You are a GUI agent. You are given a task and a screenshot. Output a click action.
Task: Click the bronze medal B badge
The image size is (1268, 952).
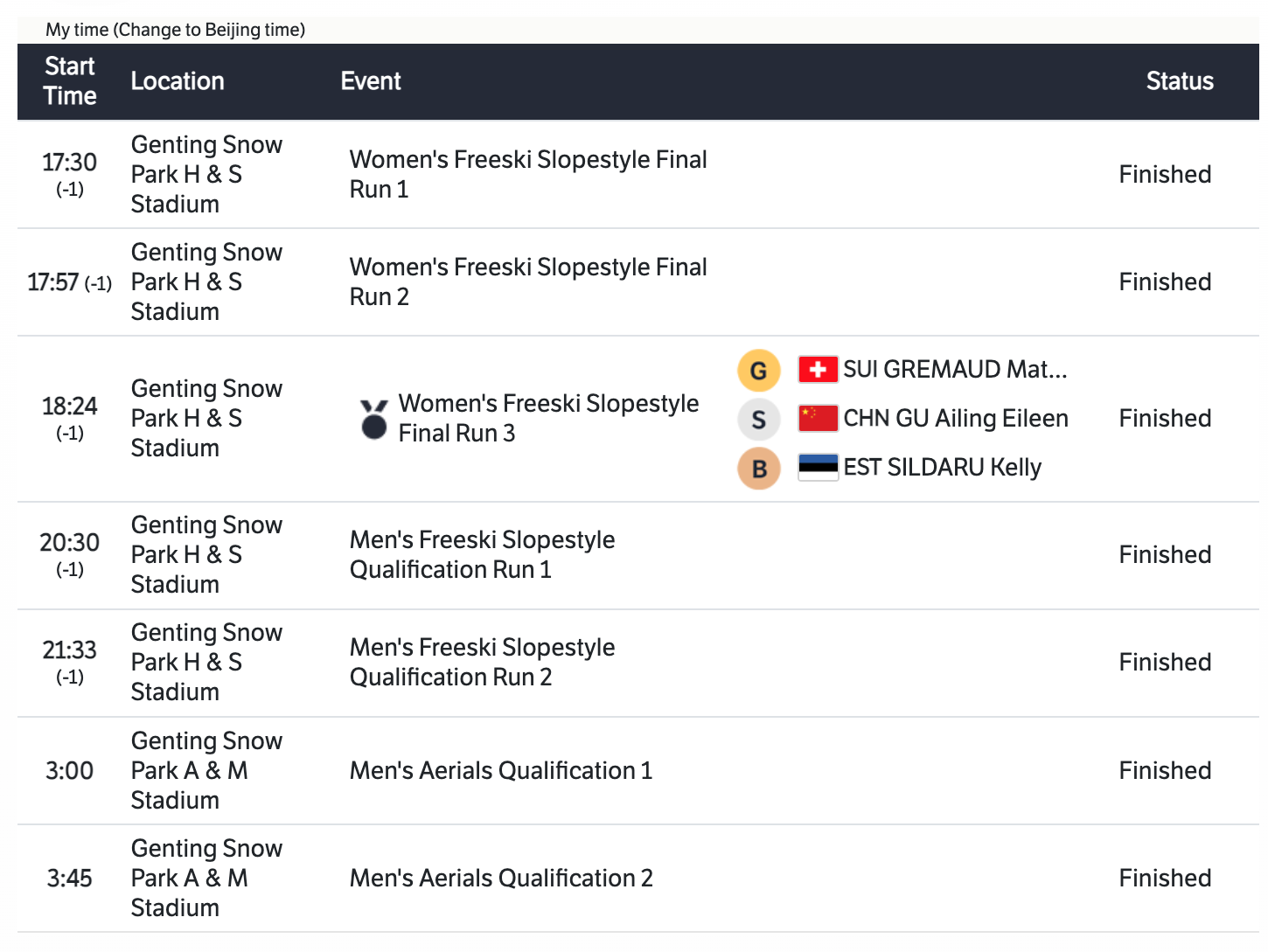(758, 469)
